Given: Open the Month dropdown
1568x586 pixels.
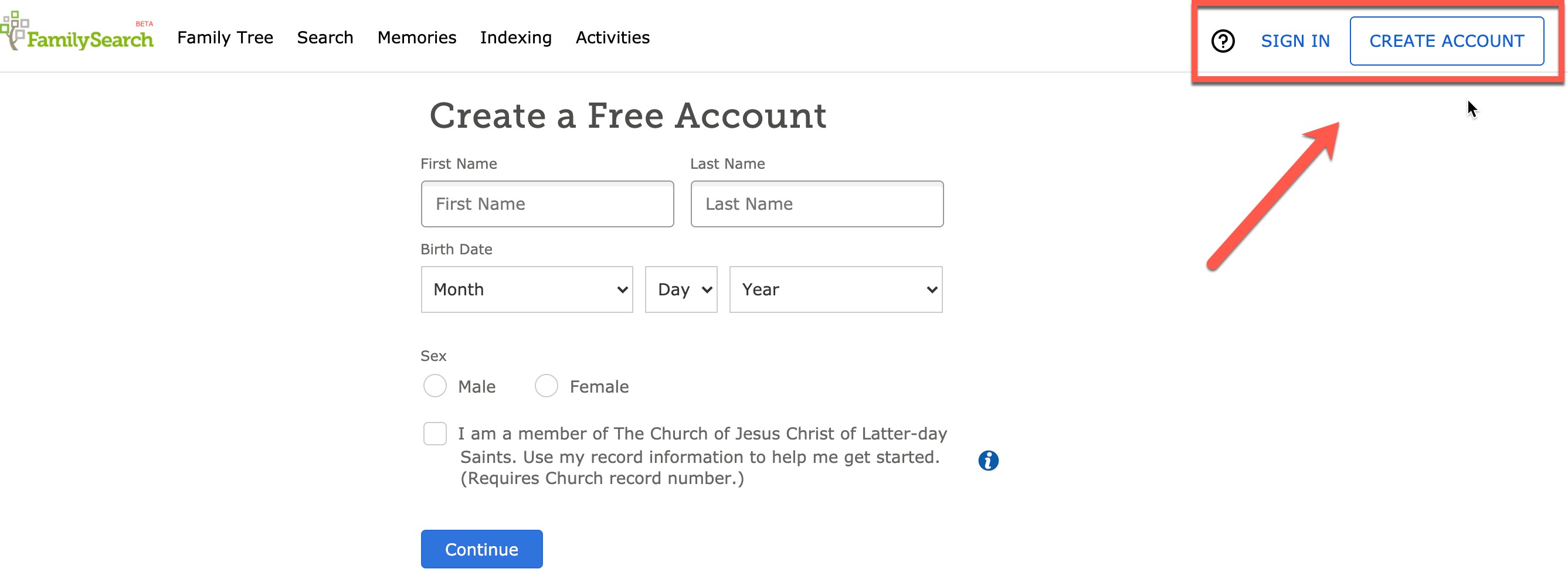Looking at the screenshot, I should (x=526, y=289).
